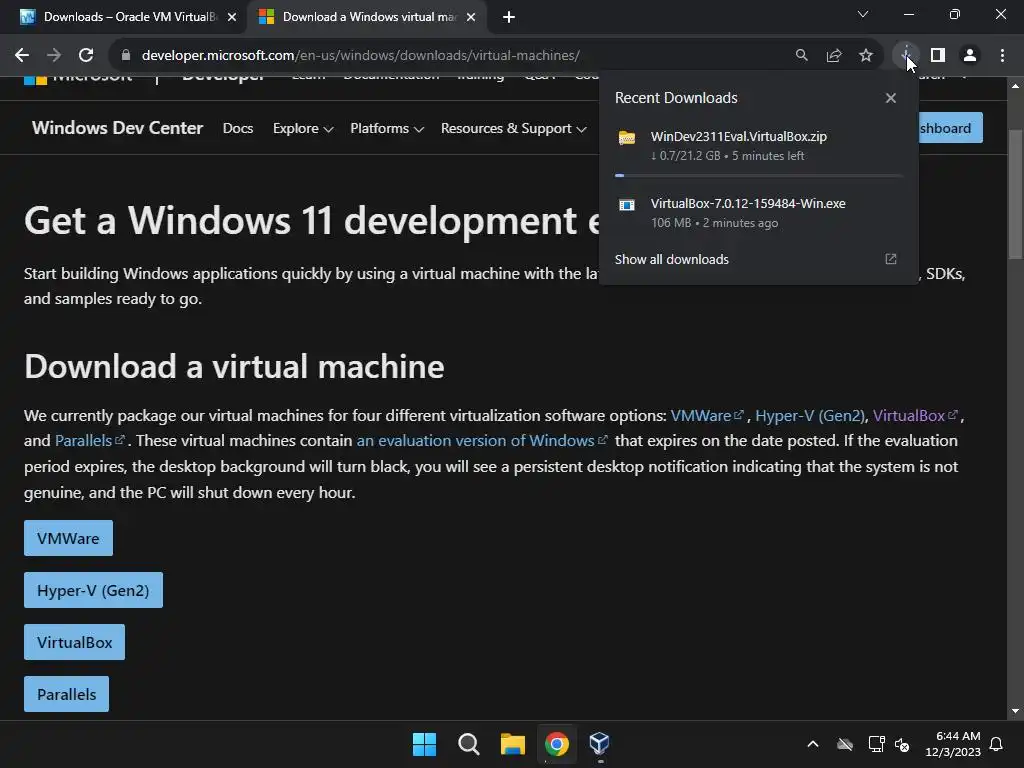This screenshot has width=1024, height=768.
Task: Open Docs in Dev Center nav
Action: coord(238,128)
